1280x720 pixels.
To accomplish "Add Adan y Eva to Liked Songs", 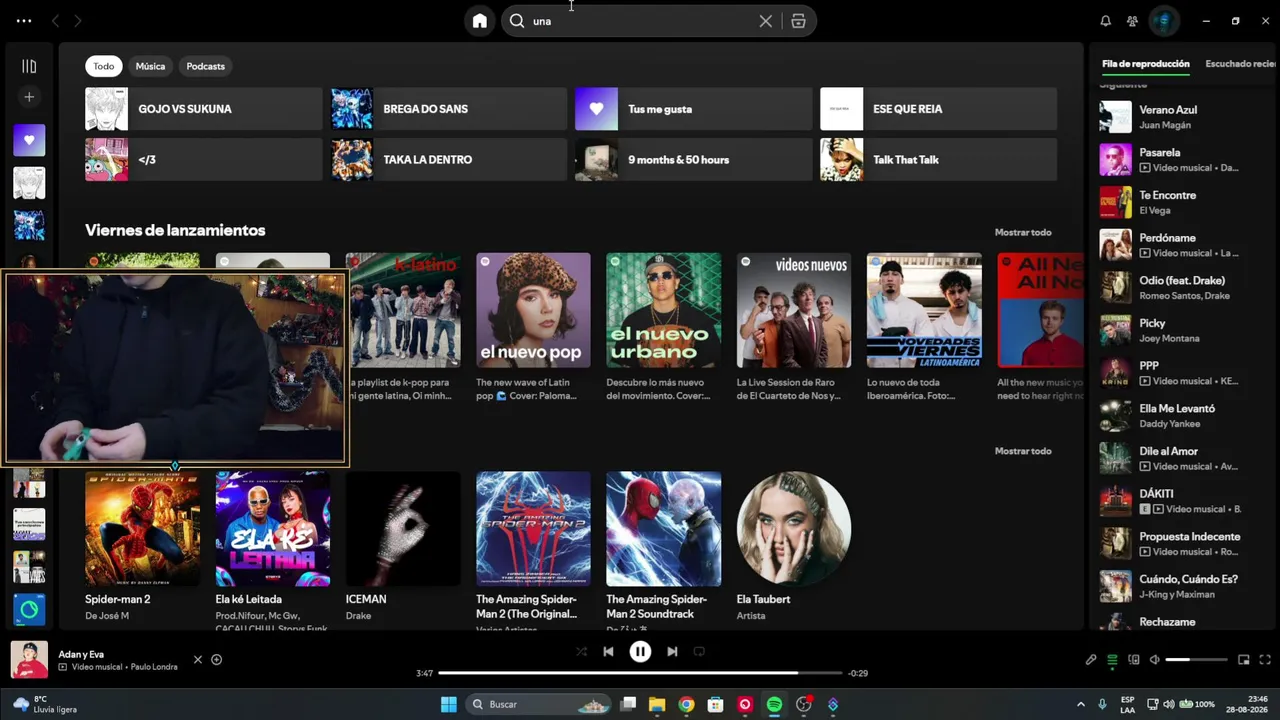I will coord(216,660).
